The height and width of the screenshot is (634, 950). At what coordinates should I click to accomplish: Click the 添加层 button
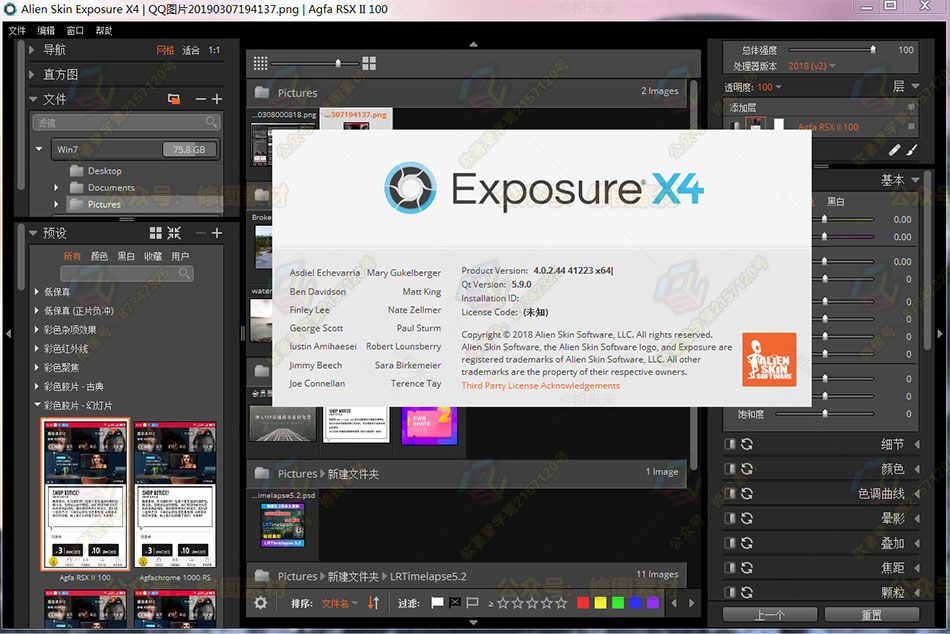743,108
